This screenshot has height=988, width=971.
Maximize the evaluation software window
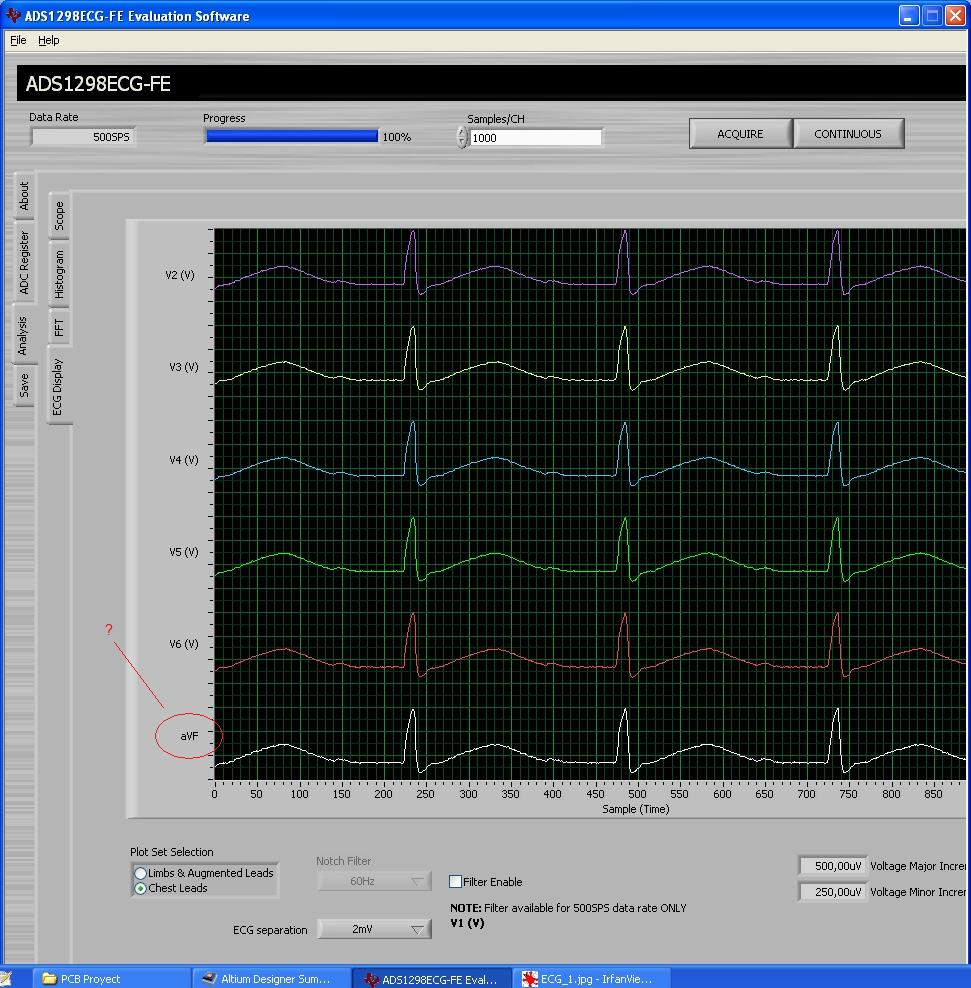coord(932,15)
